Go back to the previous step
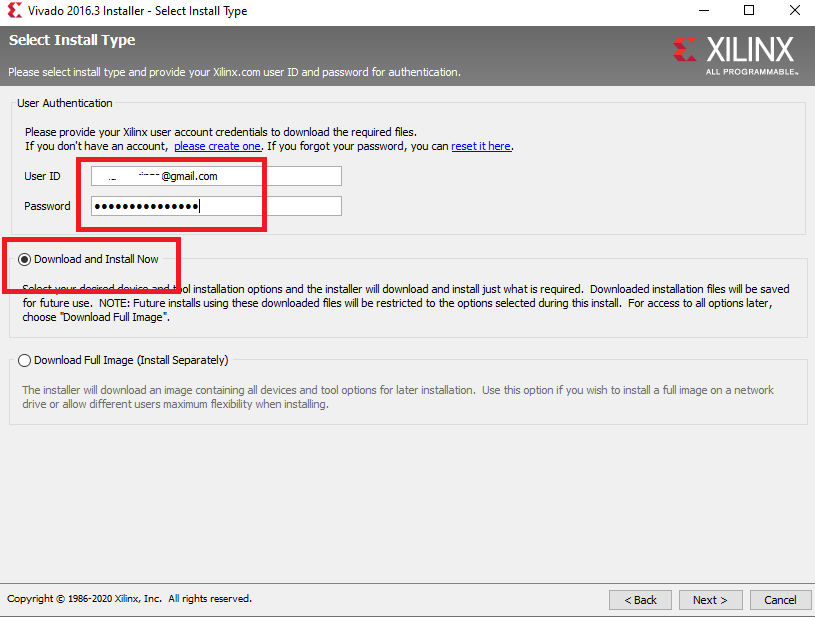 click(x=640, y=600)
